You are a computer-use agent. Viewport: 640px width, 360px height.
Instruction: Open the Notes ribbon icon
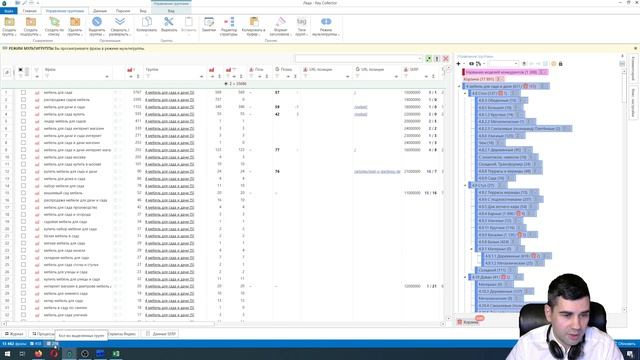coord(209,22)
